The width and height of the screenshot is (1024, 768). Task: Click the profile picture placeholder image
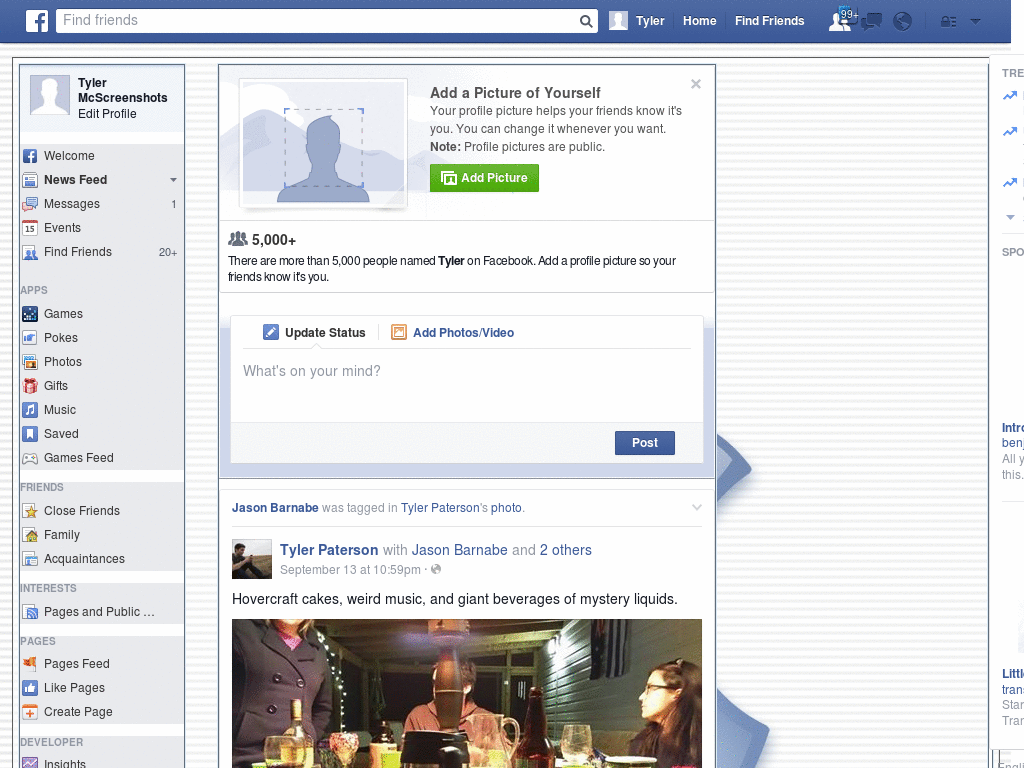coord(324,143)
